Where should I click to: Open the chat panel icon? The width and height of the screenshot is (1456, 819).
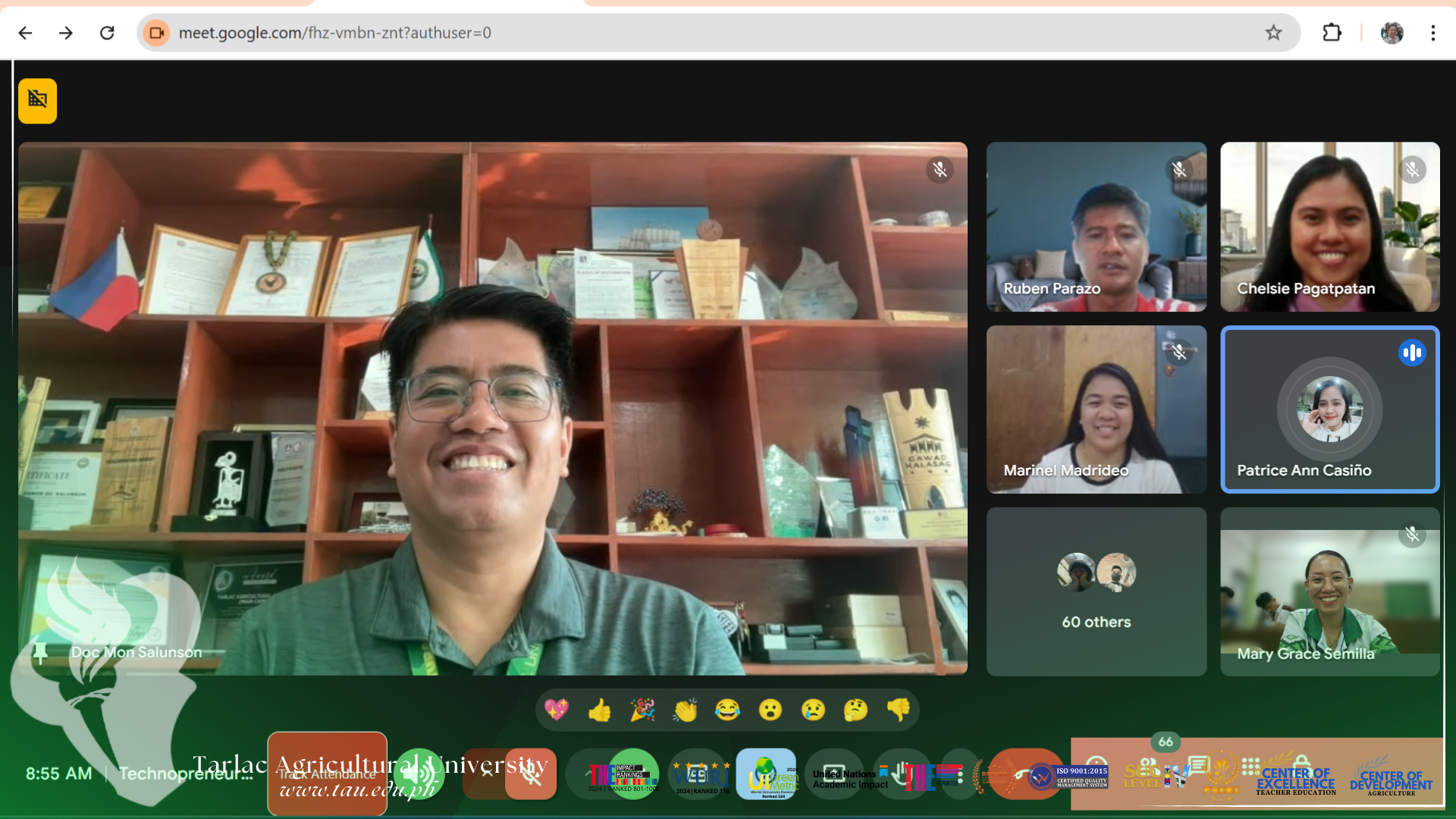click(x=1198, y=766)
